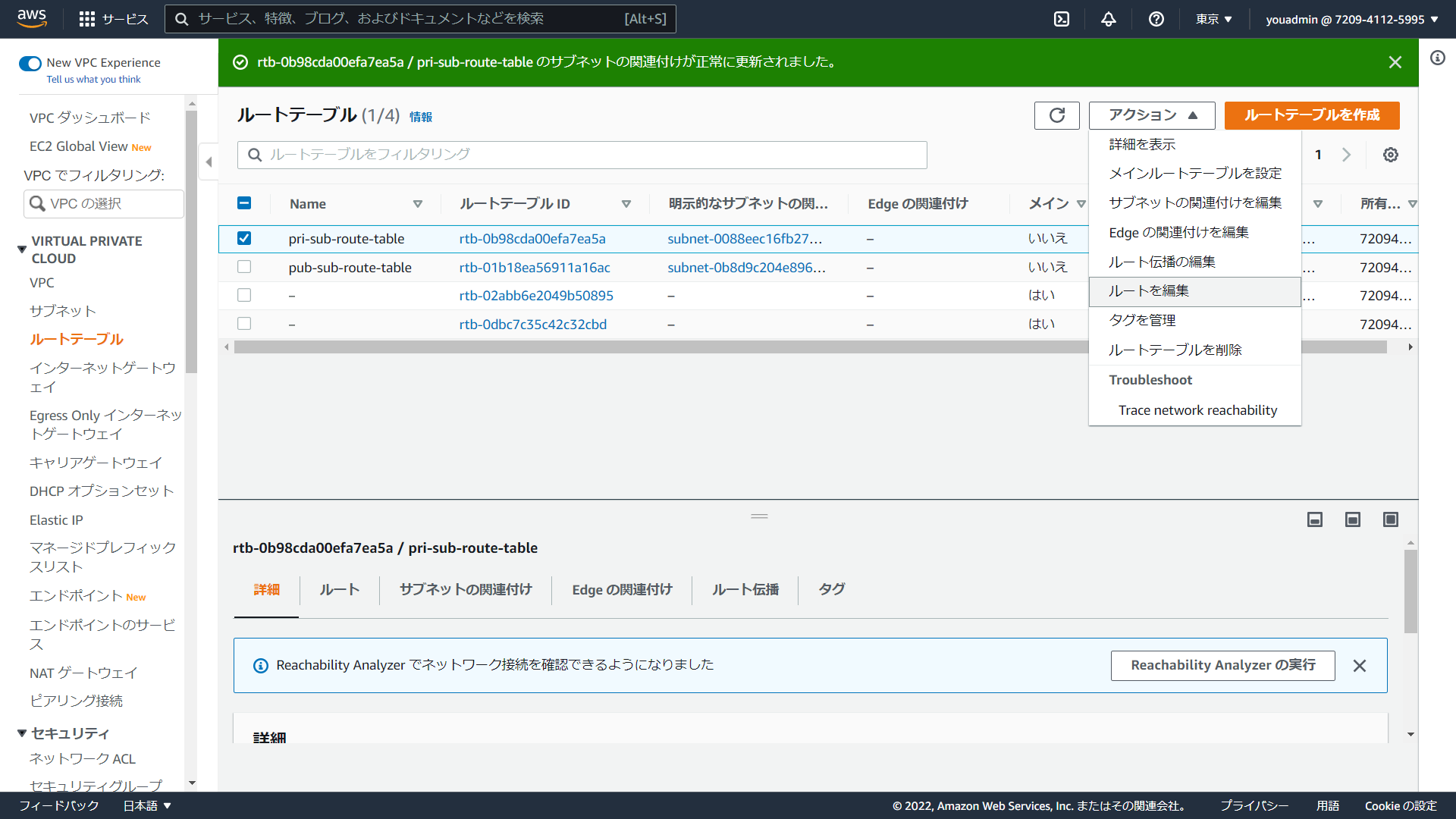This screenshot has height=819, width=1456.
Task: Open the notifications bell
Action: (x=1108, y=19)
